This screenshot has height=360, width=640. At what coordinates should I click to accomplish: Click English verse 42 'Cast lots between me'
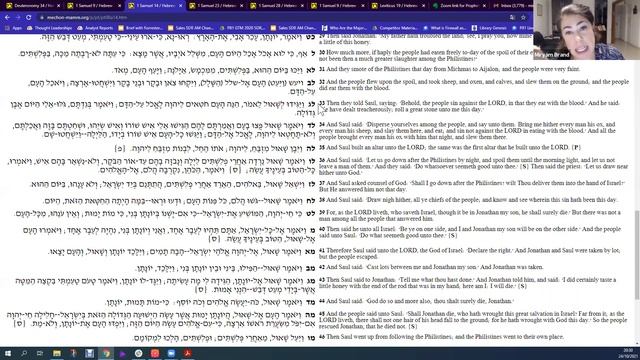point(431,267)
